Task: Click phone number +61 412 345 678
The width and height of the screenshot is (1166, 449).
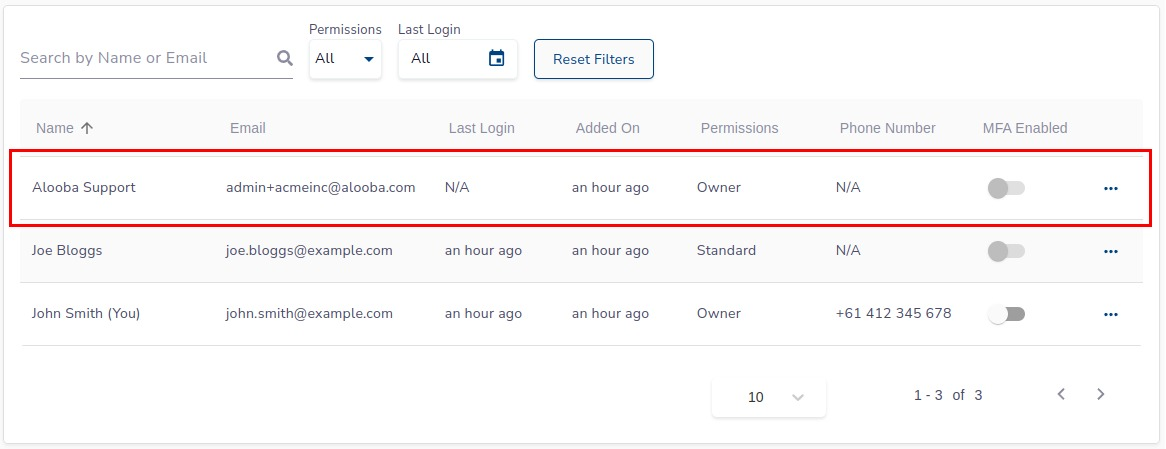Action: [894, 314]
